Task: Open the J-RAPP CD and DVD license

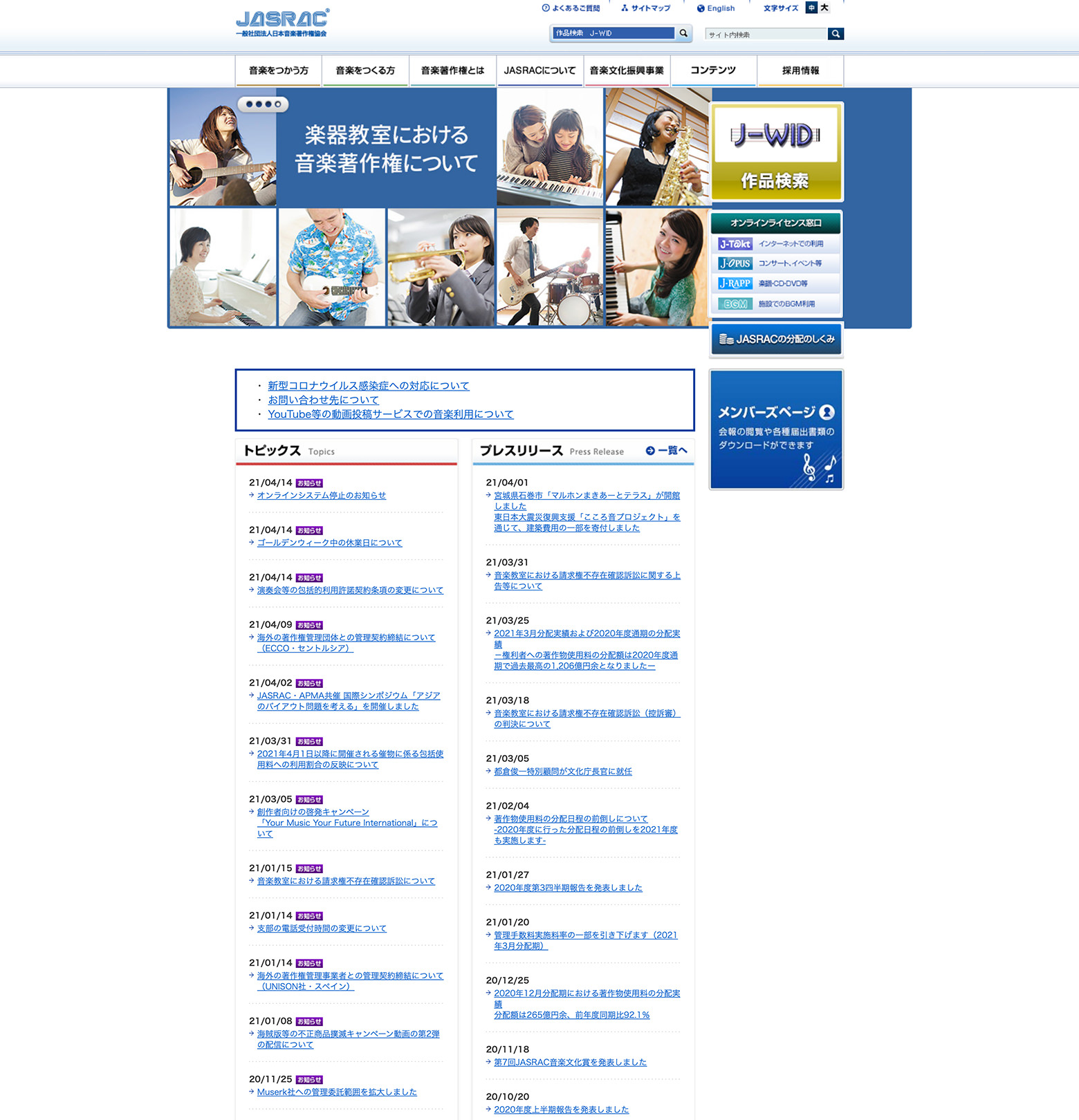Action: tap(775, 283)
